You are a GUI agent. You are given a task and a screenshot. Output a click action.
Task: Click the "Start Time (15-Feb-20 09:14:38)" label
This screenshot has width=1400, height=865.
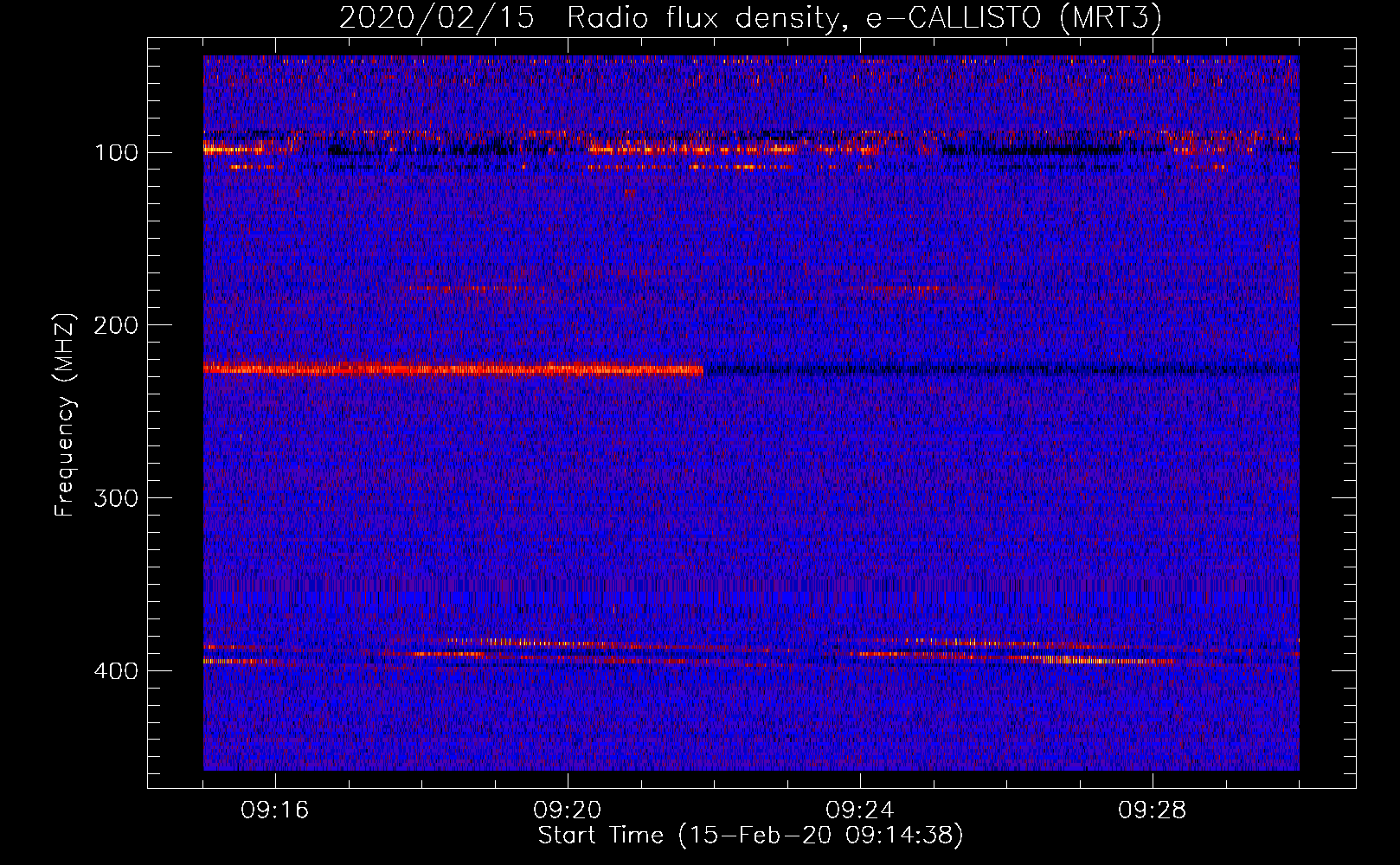click(750, 836)
